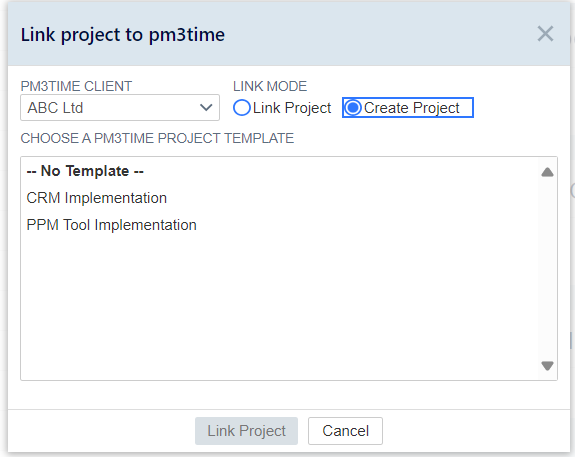Open the PM3TIME CLIENT dropdown showing ABC Ltd
The width and height of the screenshot is (575, 457).
click(120, 107)
